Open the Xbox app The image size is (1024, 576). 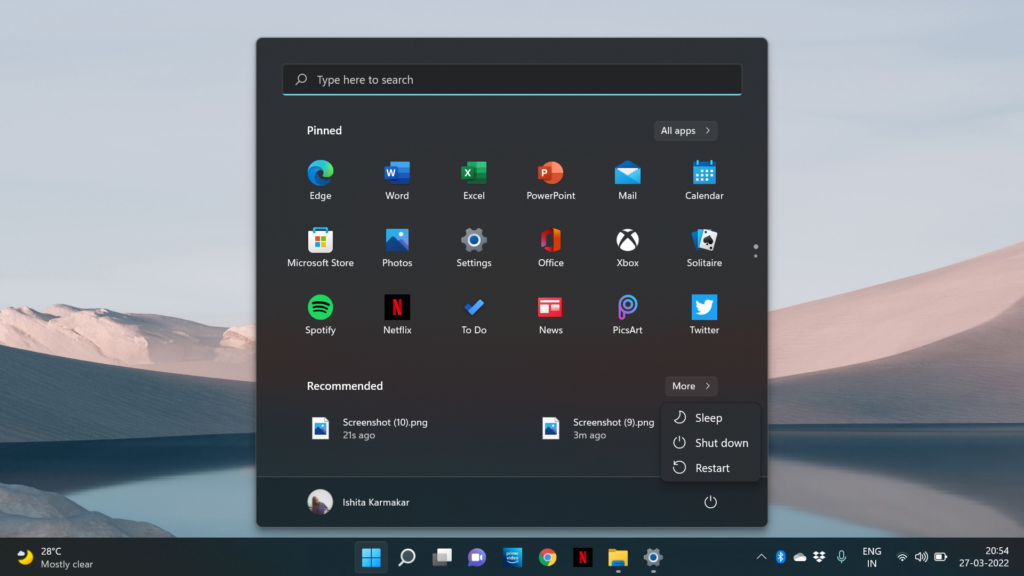pos(627,248)
